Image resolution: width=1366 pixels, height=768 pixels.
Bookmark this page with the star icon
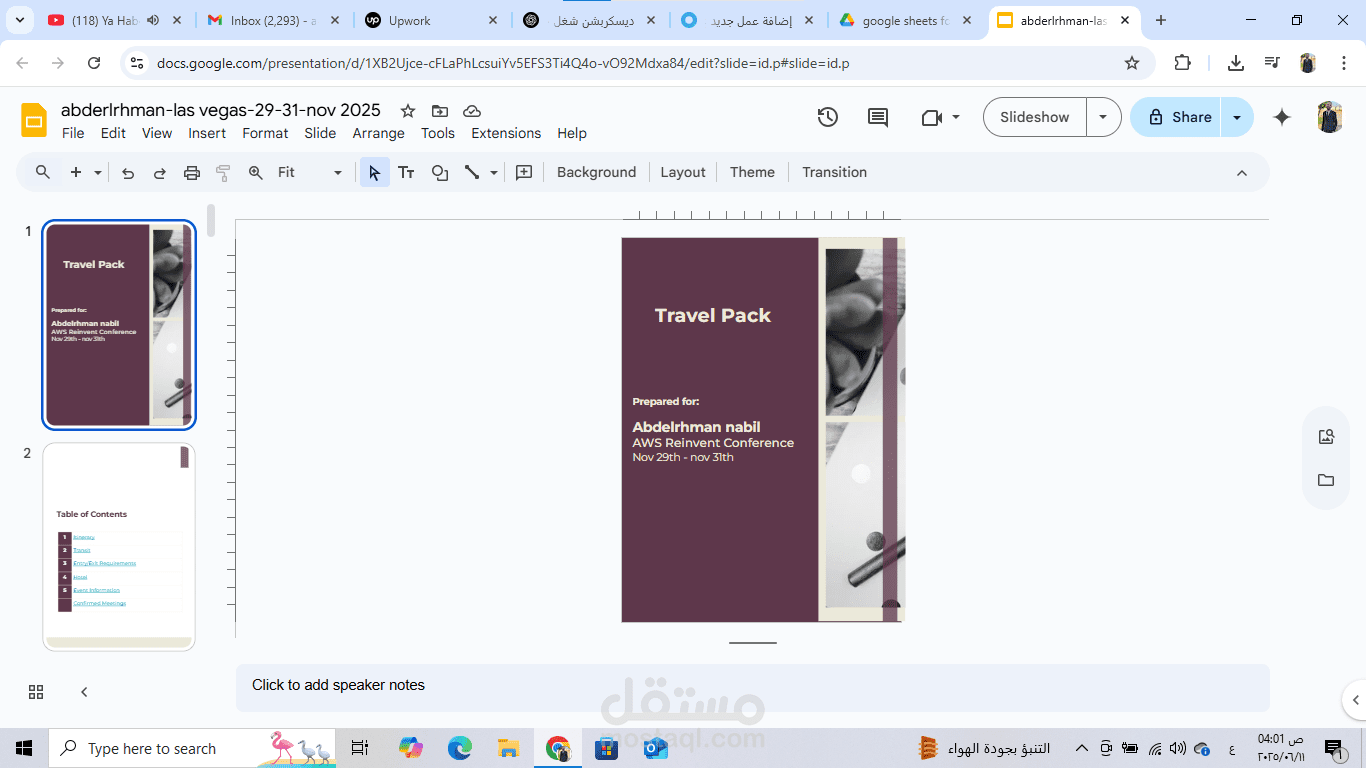1132,63
